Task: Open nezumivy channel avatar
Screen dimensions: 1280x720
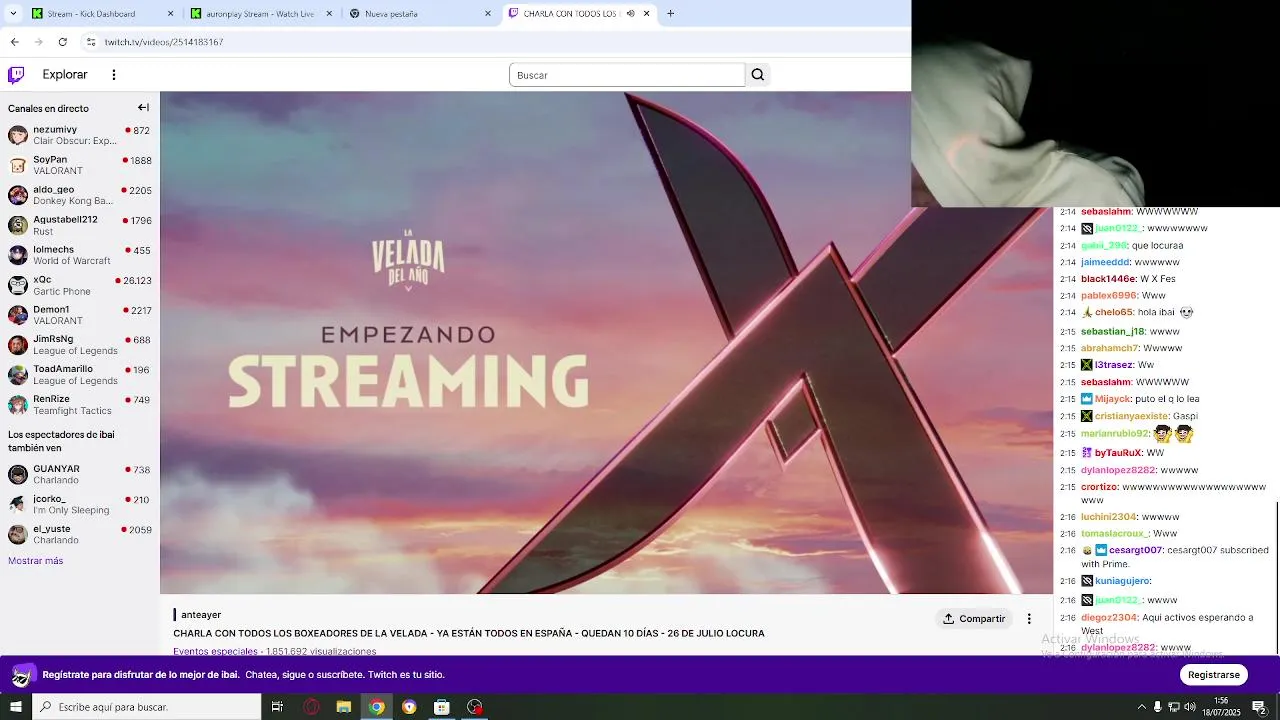Action: coord(18,136)
